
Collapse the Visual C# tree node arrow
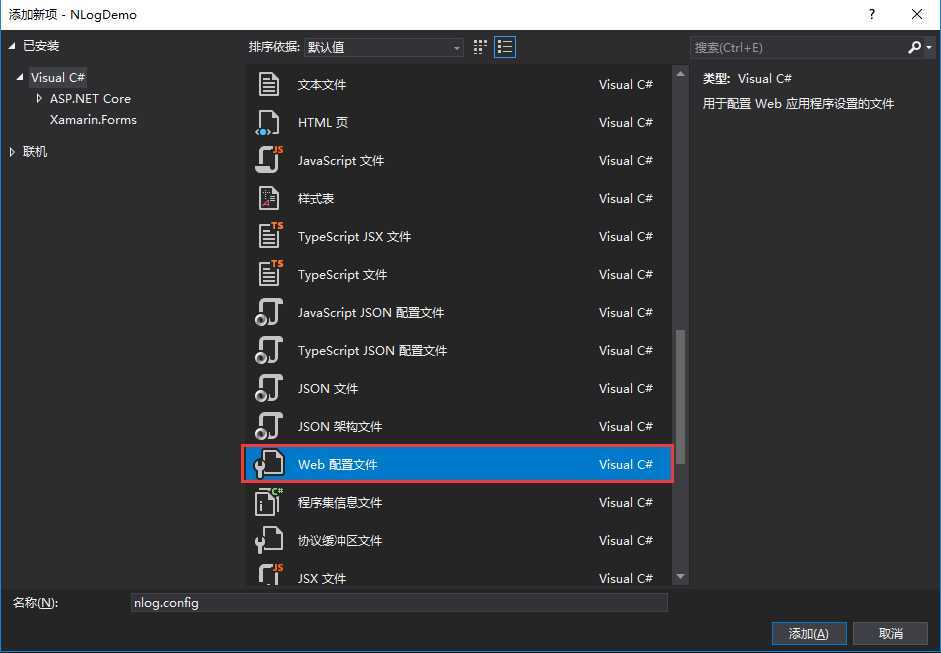pyautogui.click(x=20, y=77)
